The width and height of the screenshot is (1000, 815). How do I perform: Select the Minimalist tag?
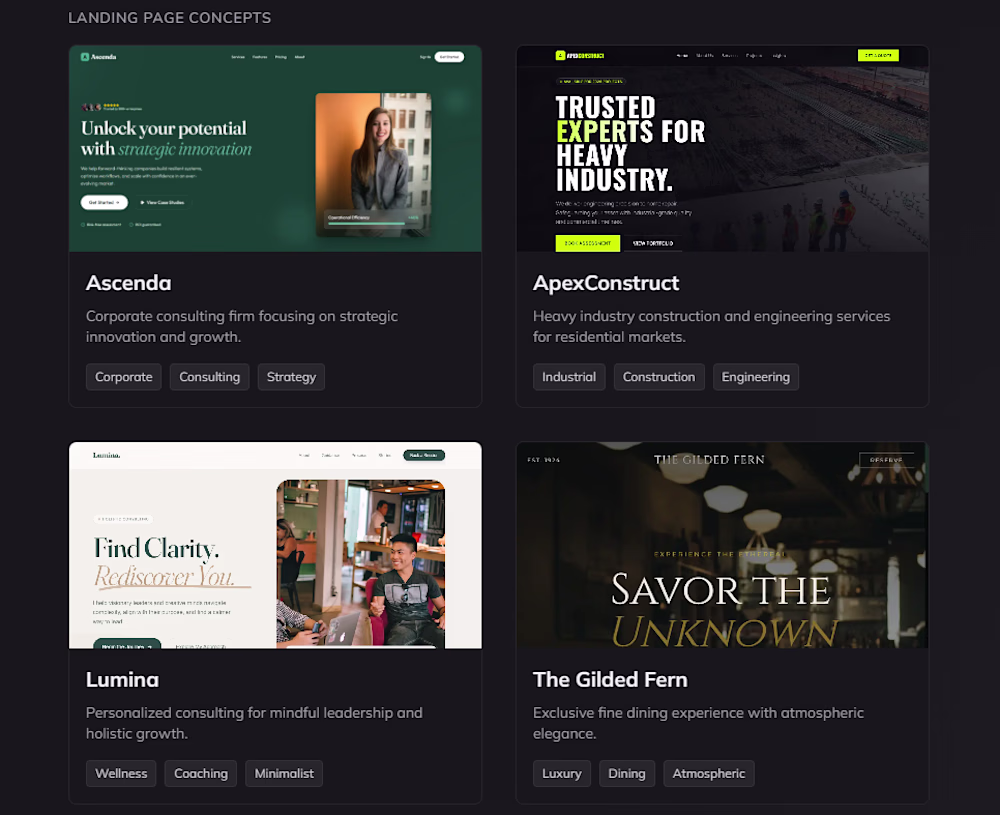point(284,774)
